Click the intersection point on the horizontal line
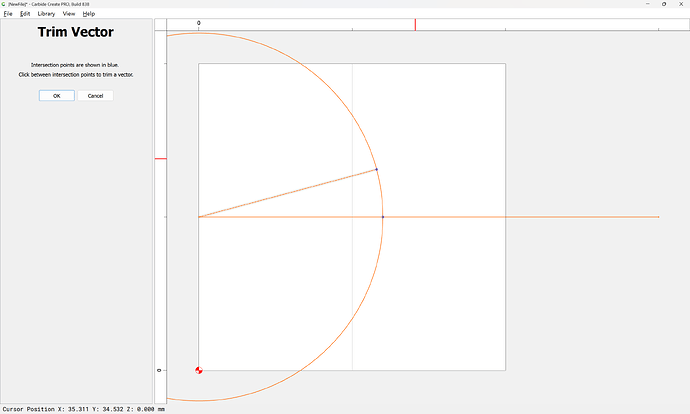 click(382, 216)
